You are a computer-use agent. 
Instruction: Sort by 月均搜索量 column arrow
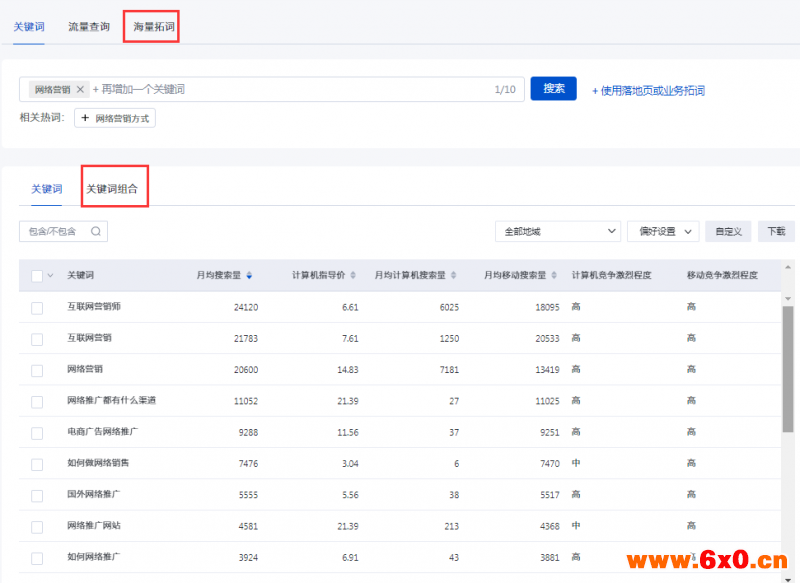click(x=249, y=275)
